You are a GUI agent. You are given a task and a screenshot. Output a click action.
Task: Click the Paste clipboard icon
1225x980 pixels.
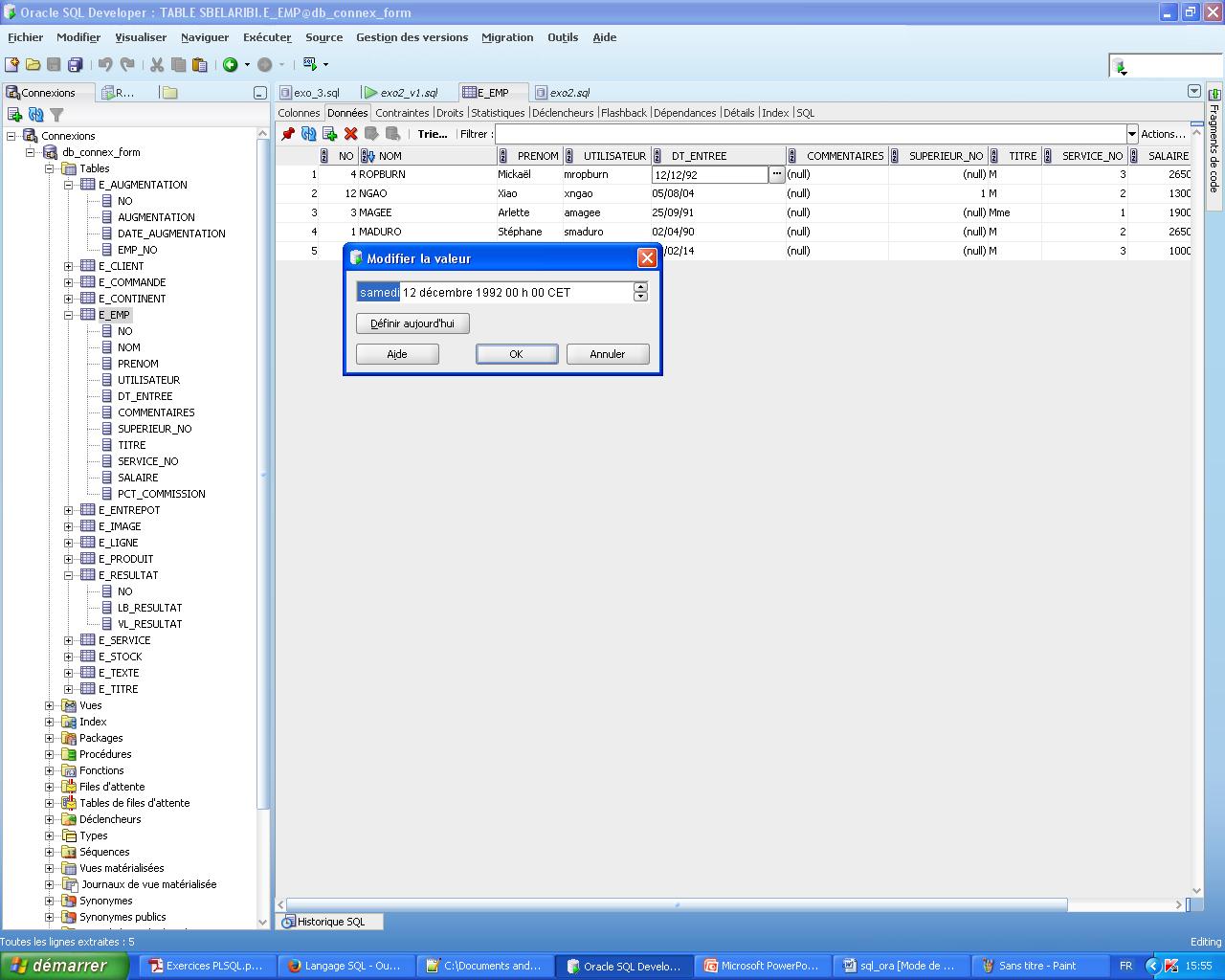tap(199, 64)
